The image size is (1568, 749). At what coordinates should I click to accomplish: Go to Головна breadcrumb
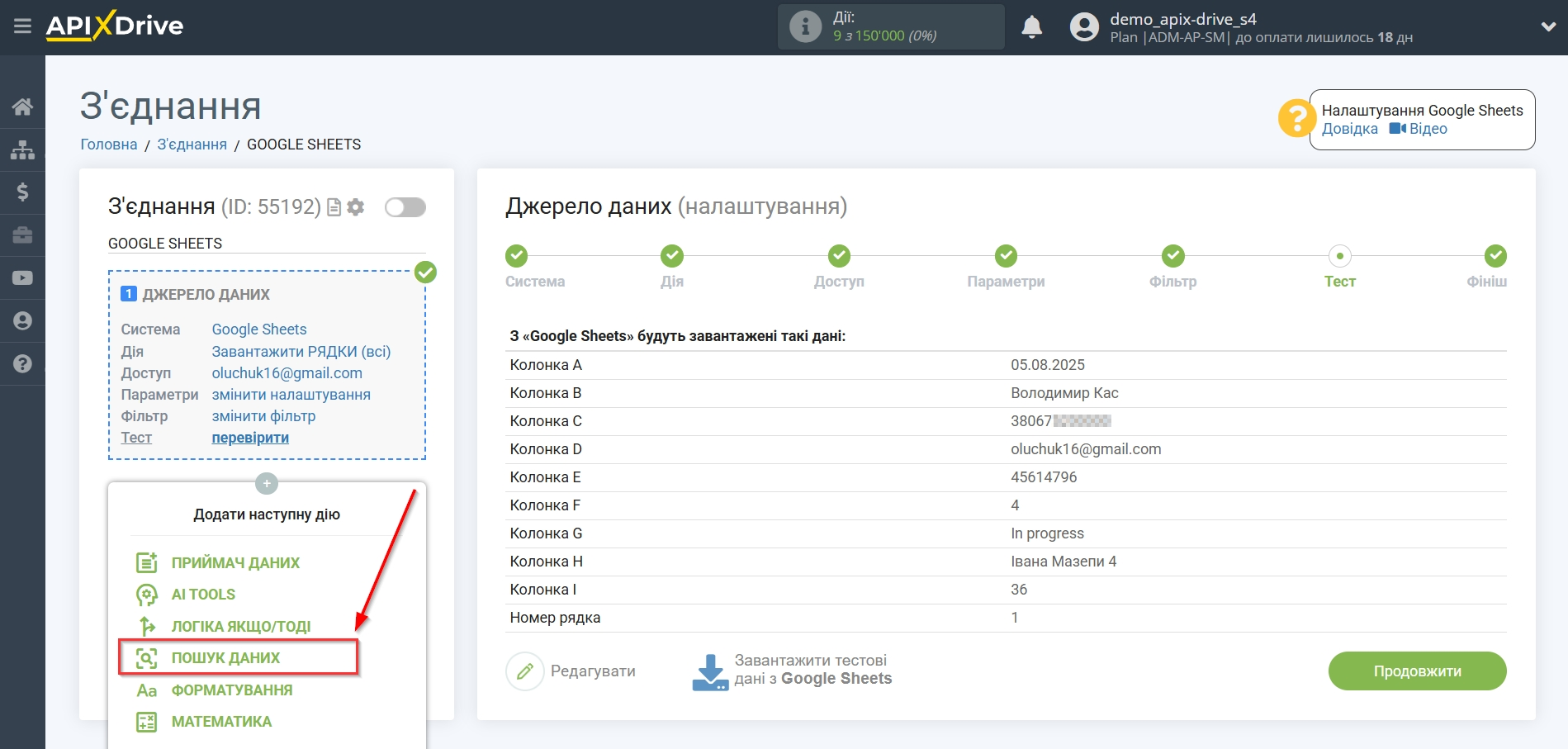tap(109, 145)
